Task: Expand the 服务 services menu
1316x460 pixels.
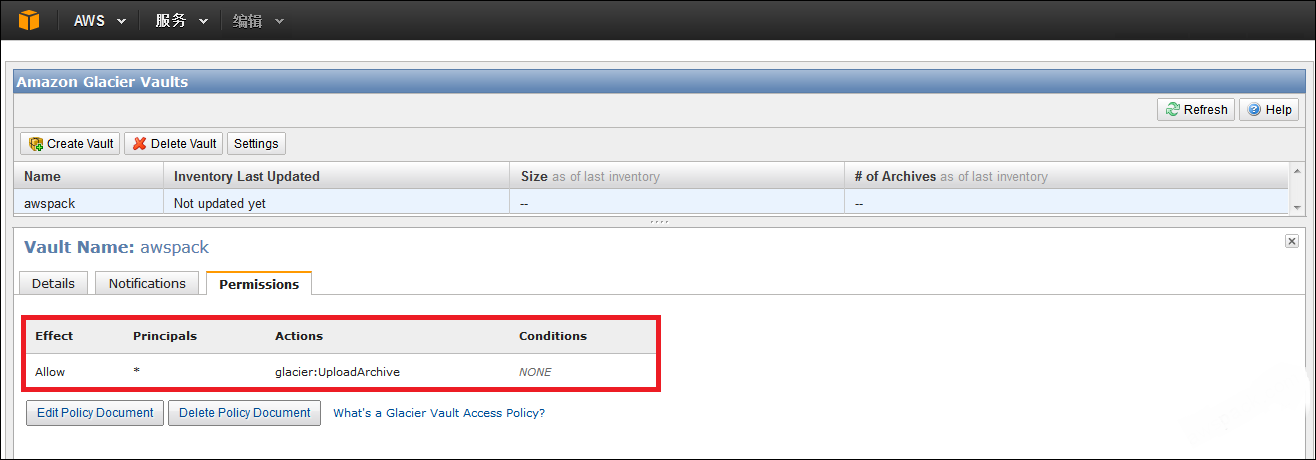Action: [x=181, y=20]
